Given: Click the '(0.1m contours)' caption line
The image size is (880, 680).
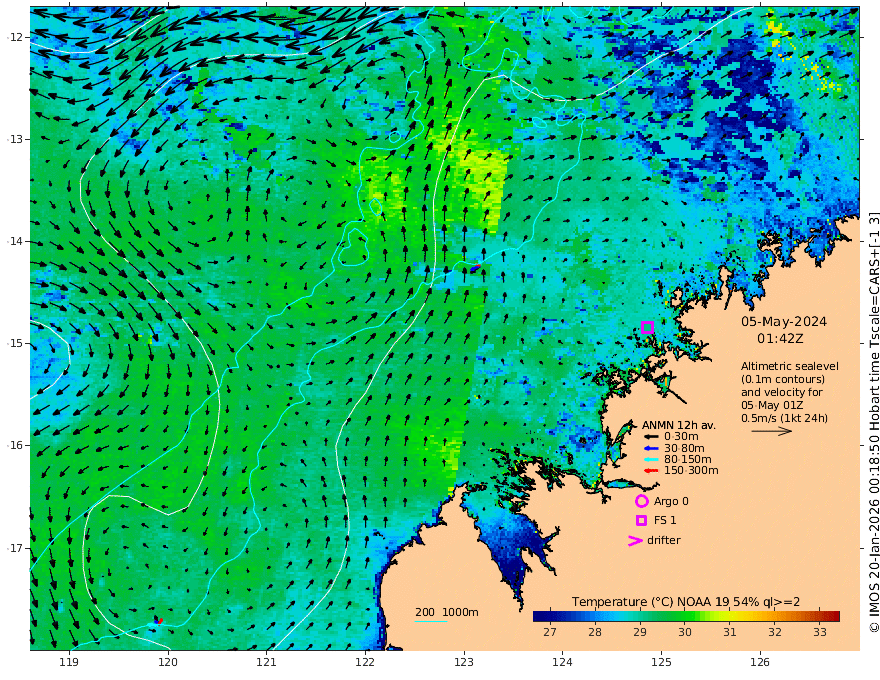Looking at the screenshot, I should pyautogui.click(x=783, y=379).
